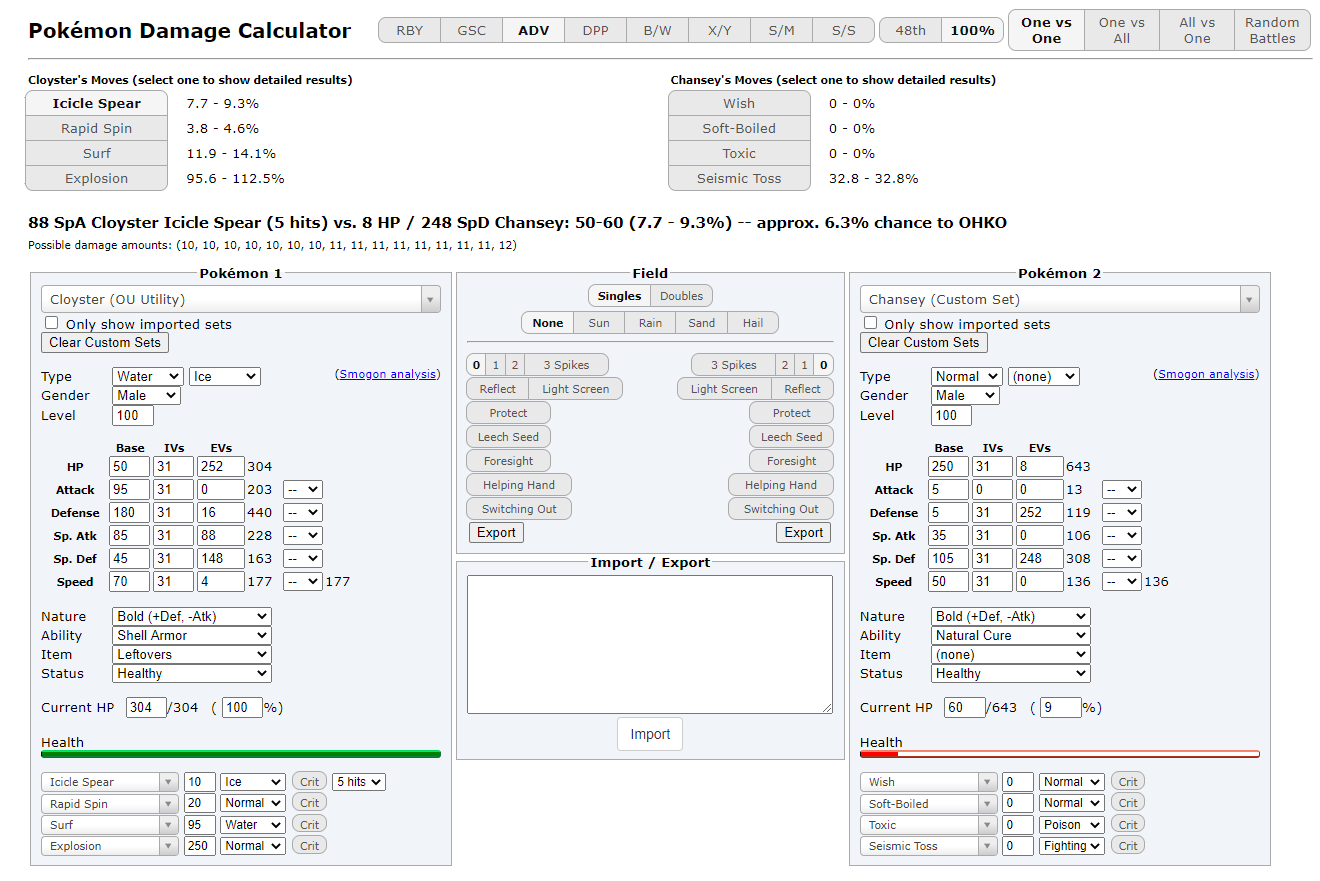
Task: Select the 48th notation option
Action: tap(910, 30)
